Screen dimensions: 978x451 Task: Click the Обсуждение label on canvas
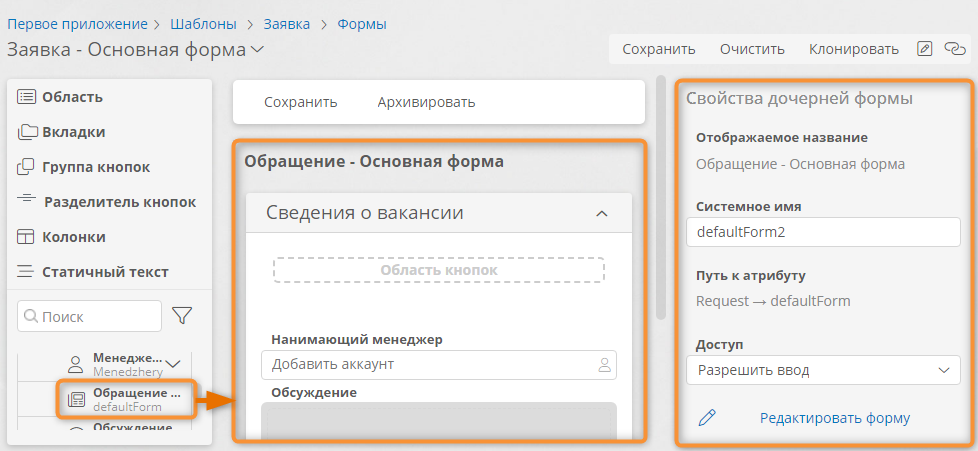click(314, 392)
